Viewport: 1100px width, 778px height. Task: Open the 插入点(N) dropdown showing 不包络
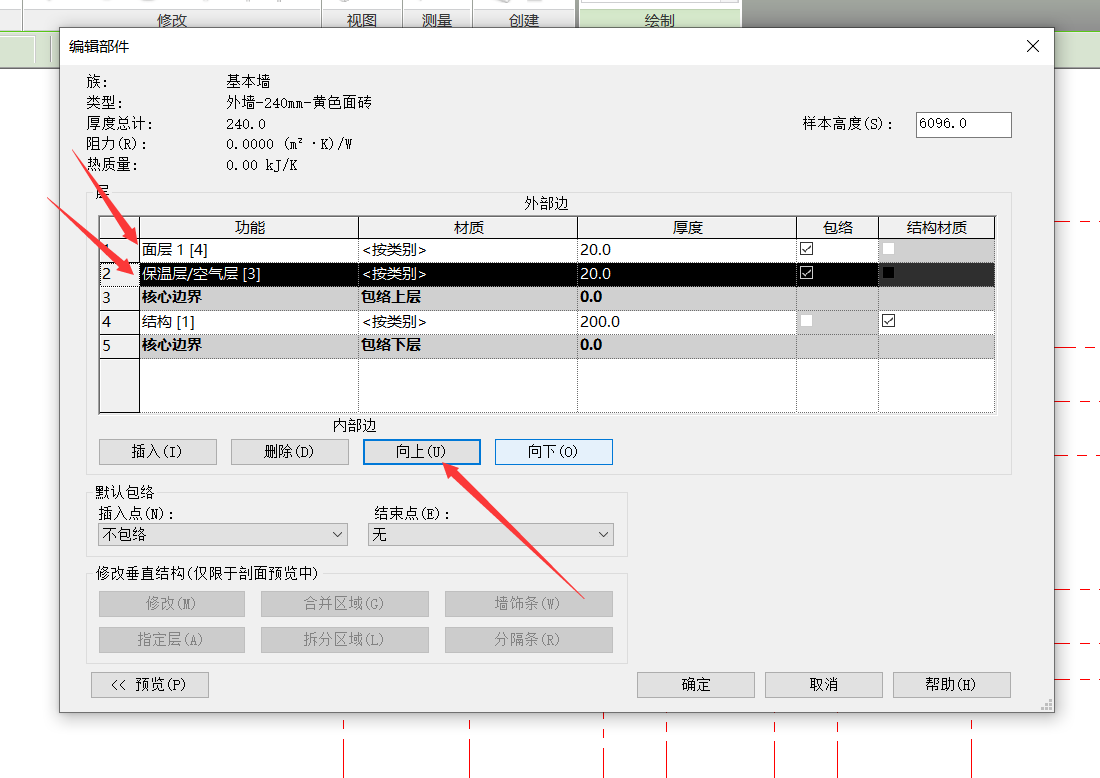(x=222, y=535)
